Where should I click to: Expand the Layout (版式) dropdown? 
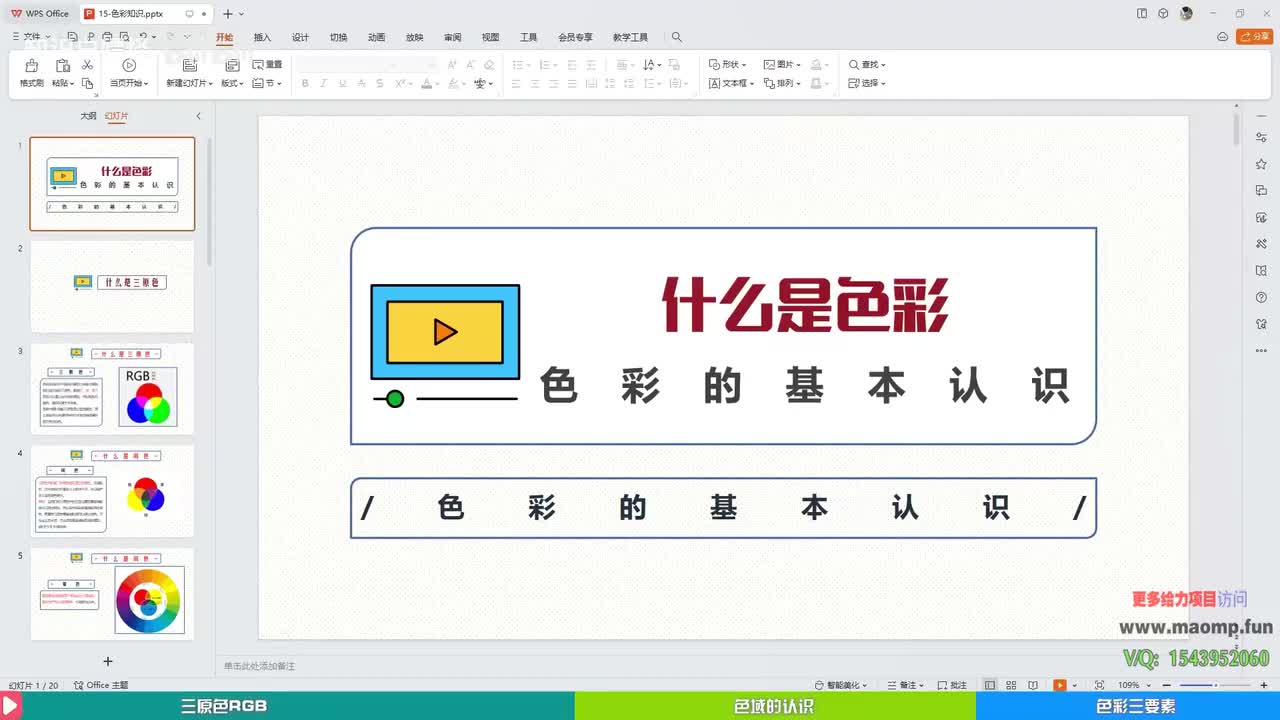click(x=232, y=83)
